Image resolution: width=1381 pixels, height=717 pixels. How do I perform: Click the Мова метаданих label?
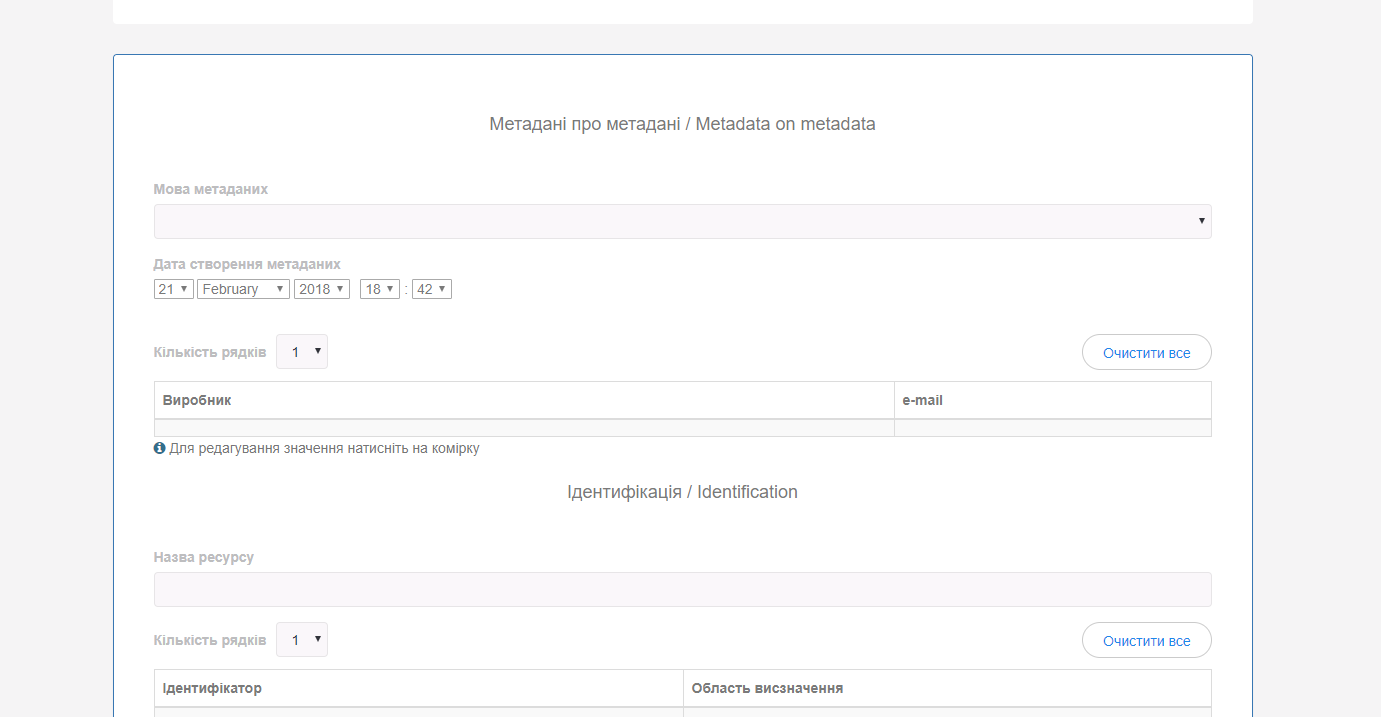[211, 189]
